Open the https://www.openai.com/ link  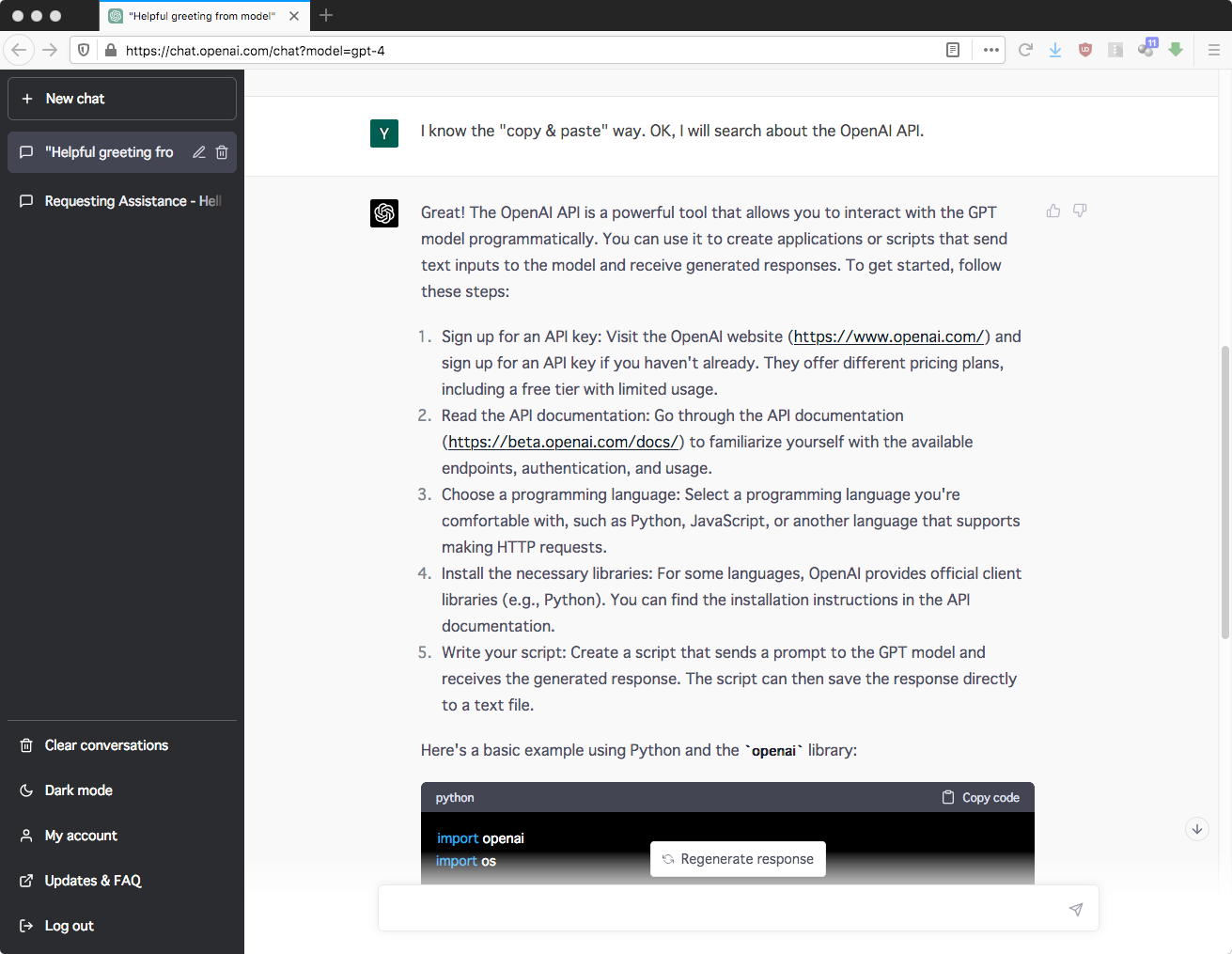pos(889,336)
